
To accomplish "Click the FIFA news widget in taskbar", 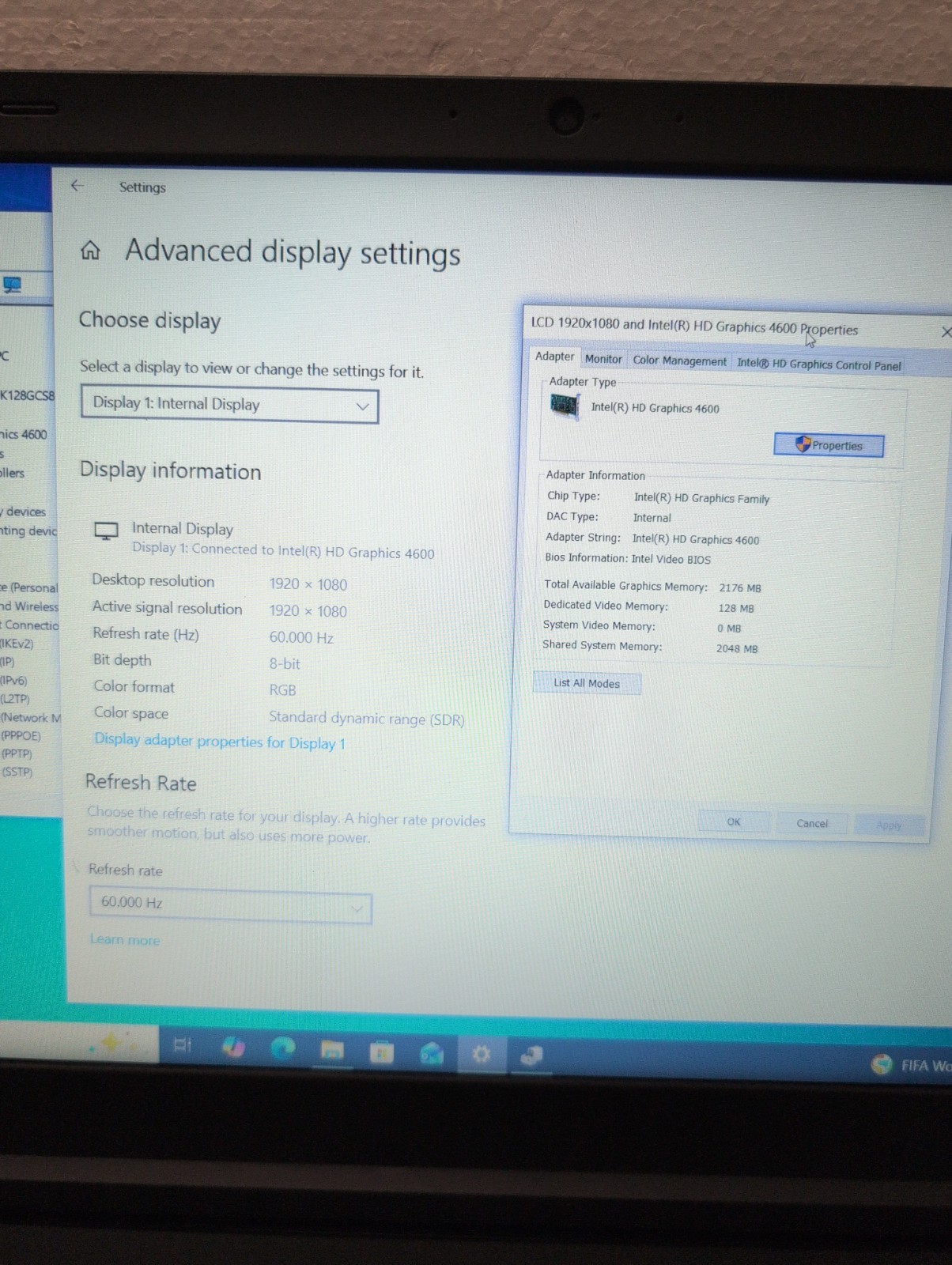I will coord(911,1065).
